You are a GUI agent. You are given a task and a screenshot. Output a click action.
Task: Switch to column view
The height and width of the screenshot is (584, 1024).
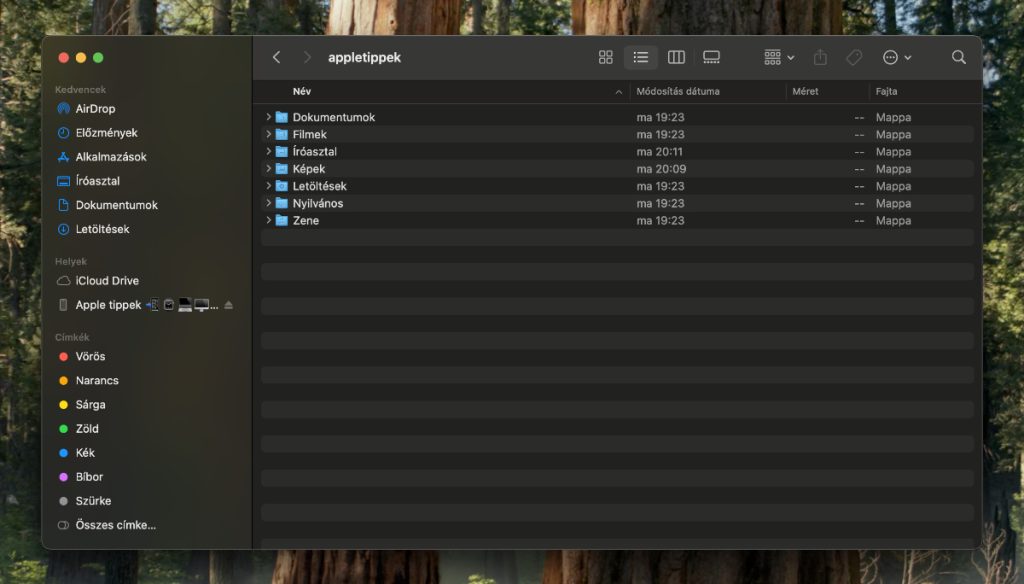pos(676,57)
